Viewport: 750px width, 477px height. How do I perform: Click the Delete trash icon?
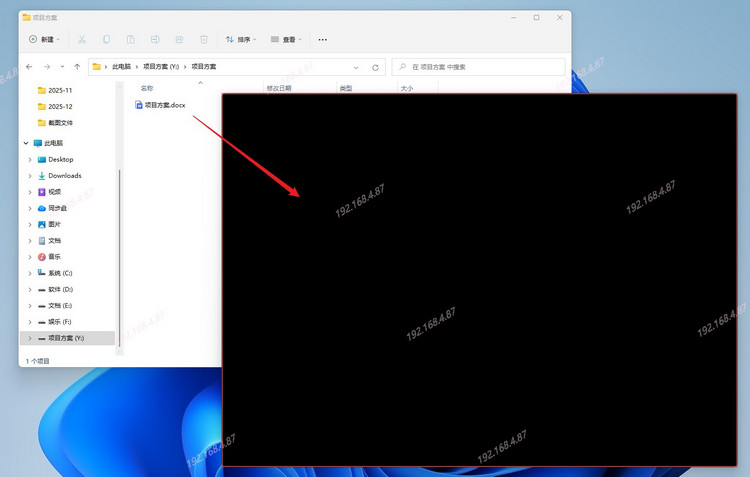204,39
